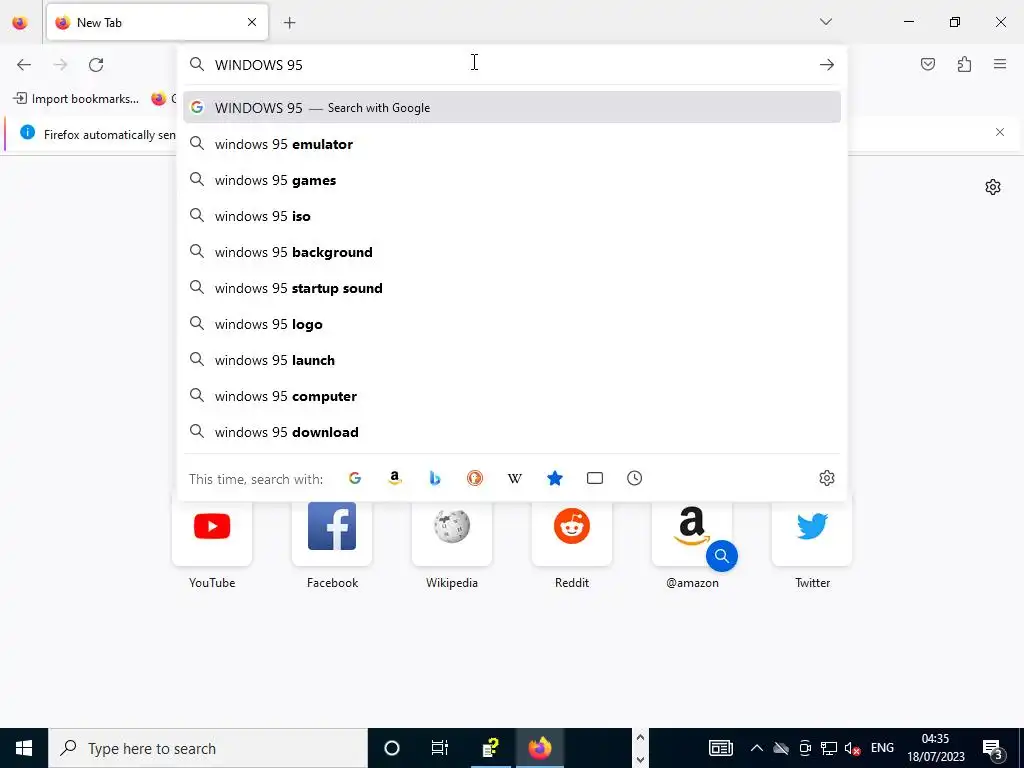Image resolution: width=1024 pixels, height=768 pixels.
Task: Select the New Tab tab
Action: [157, 23]
